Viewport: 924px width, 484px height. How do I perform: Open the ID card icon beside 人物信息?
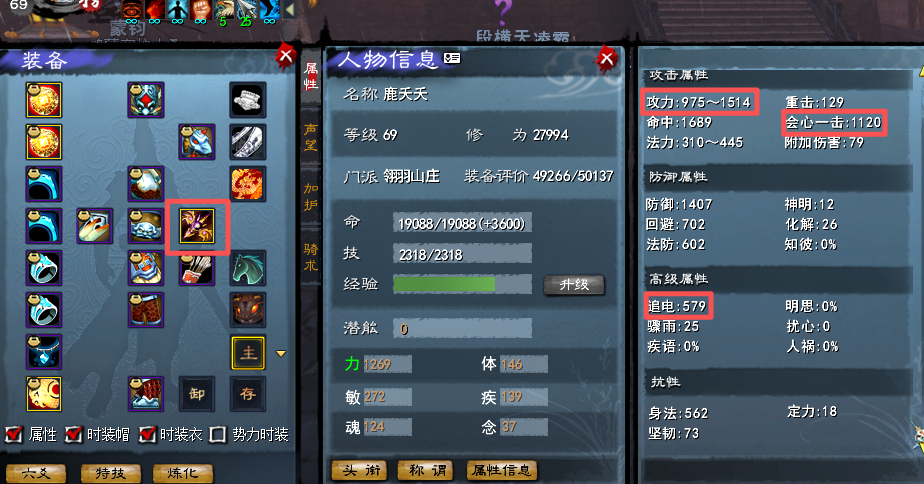coord(452,58)
